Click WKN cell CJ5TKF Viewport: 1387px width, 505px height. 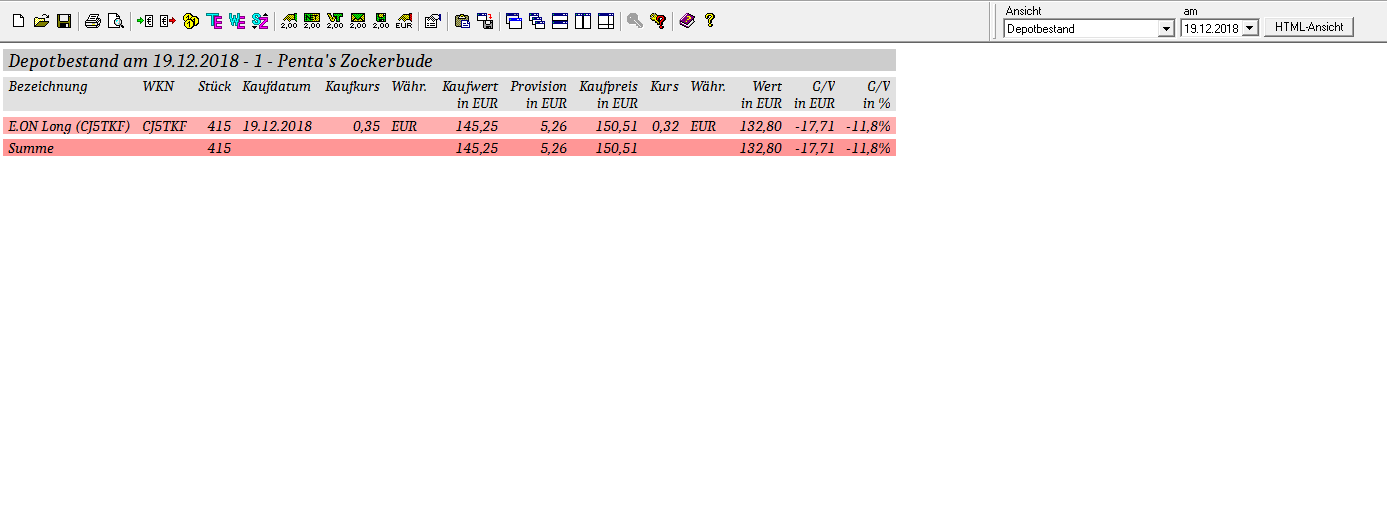[164, 126]
